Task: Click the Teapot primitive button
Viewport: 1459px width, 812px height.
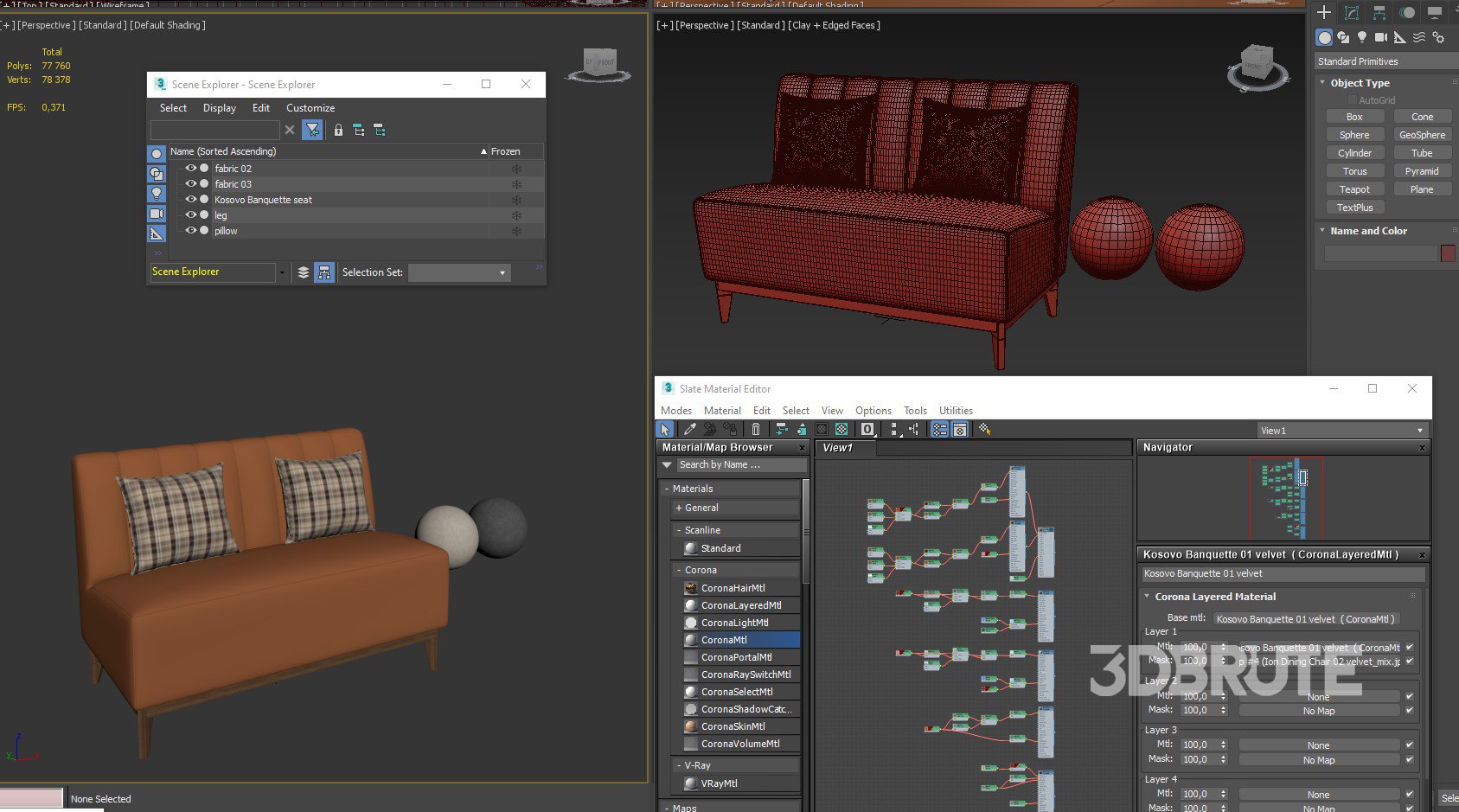Action: pos(1354,189)
